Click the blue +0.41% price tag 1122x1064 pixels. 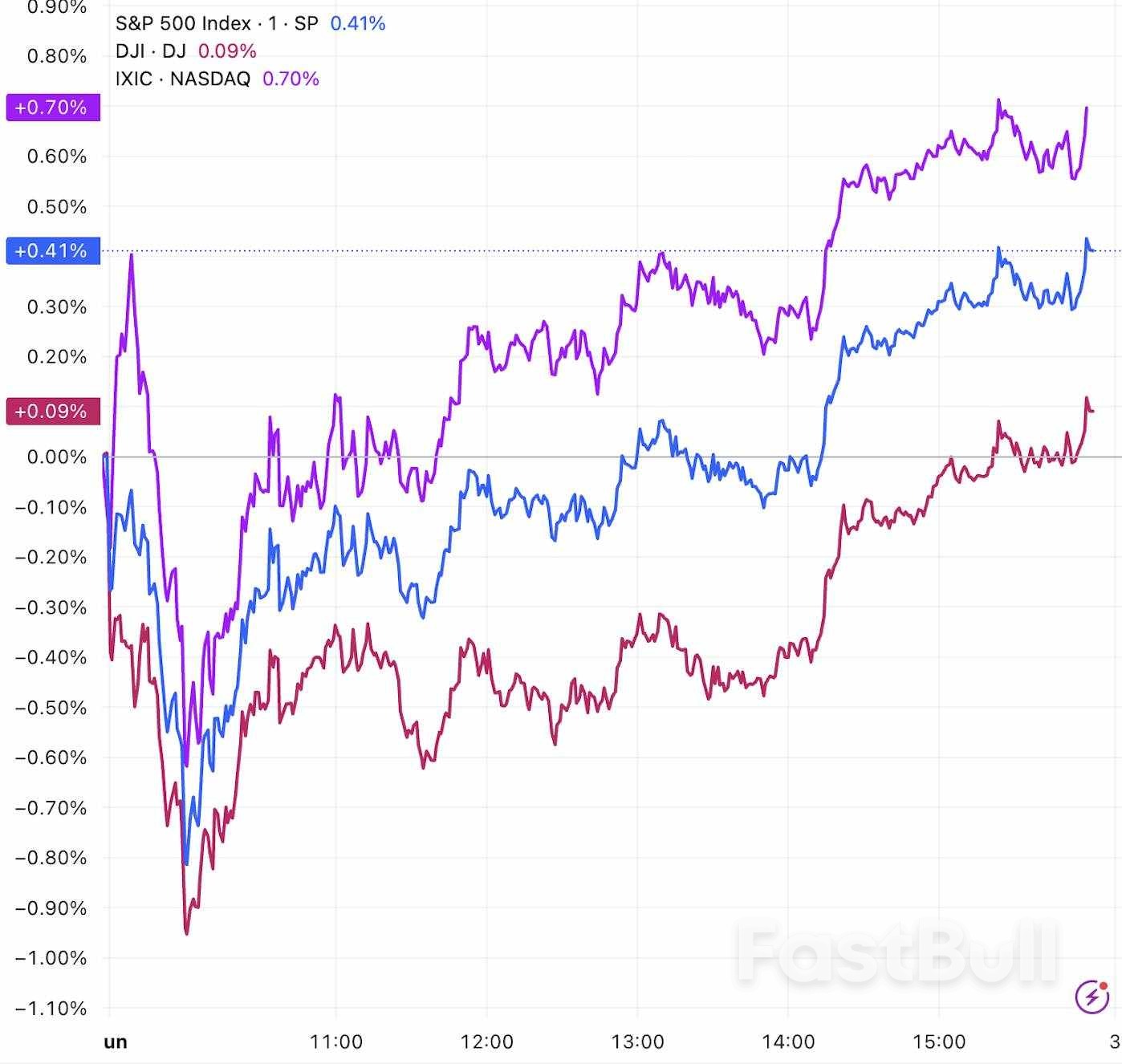pos(53,251)
